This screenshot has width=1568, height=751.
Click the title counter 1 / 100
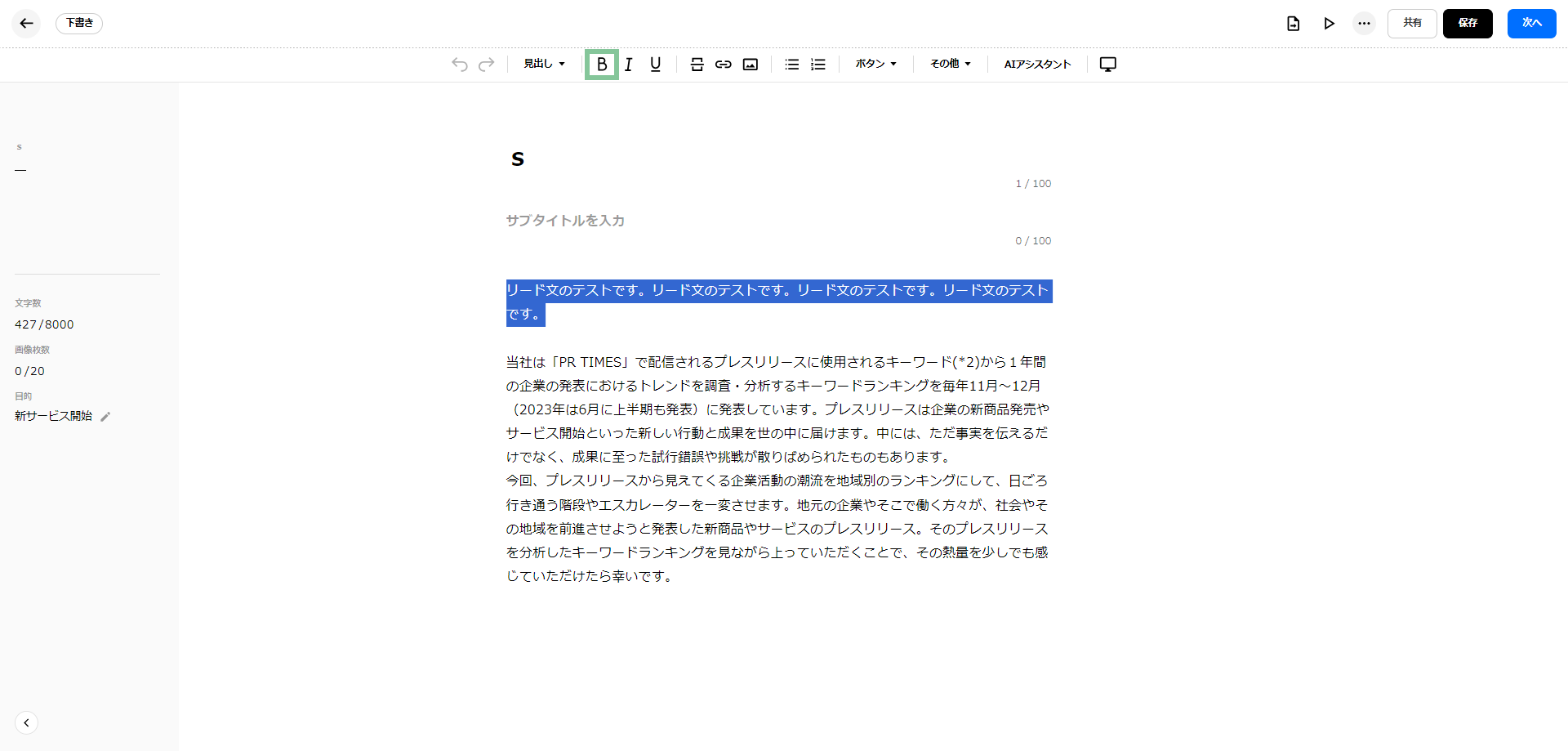click(x=1033, y=184)
